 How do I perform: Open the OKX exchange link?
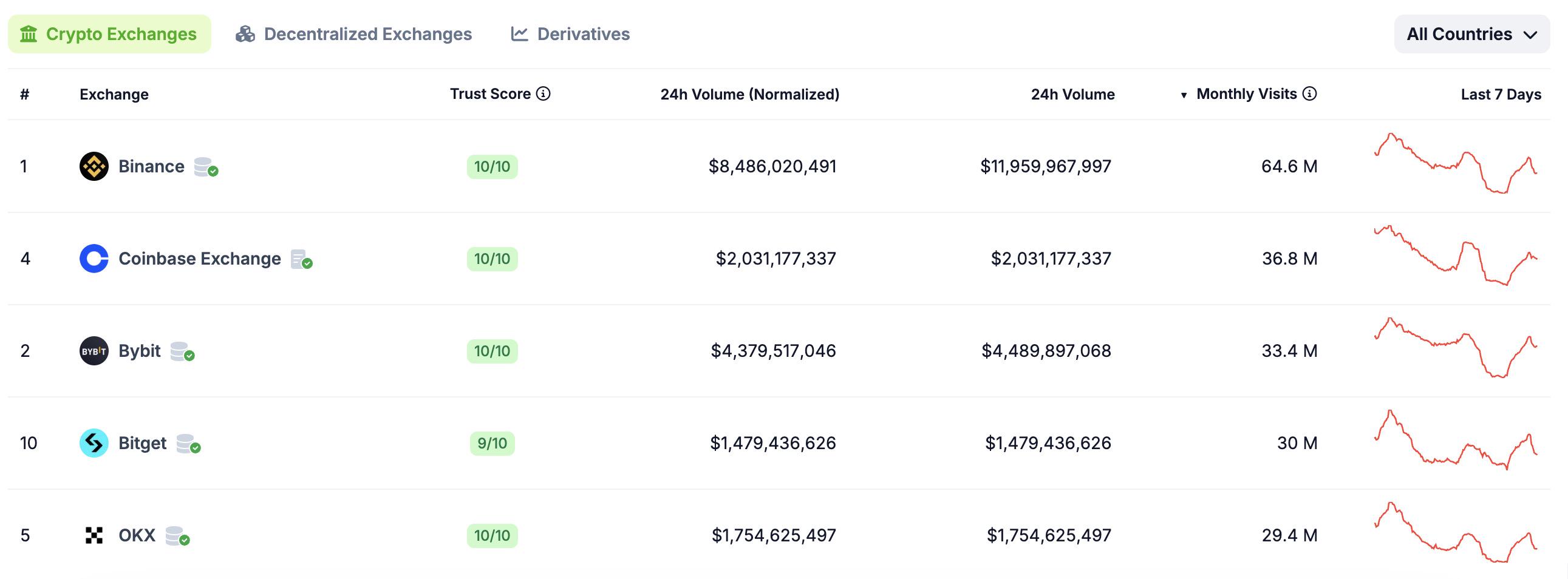tap(137, 535)
